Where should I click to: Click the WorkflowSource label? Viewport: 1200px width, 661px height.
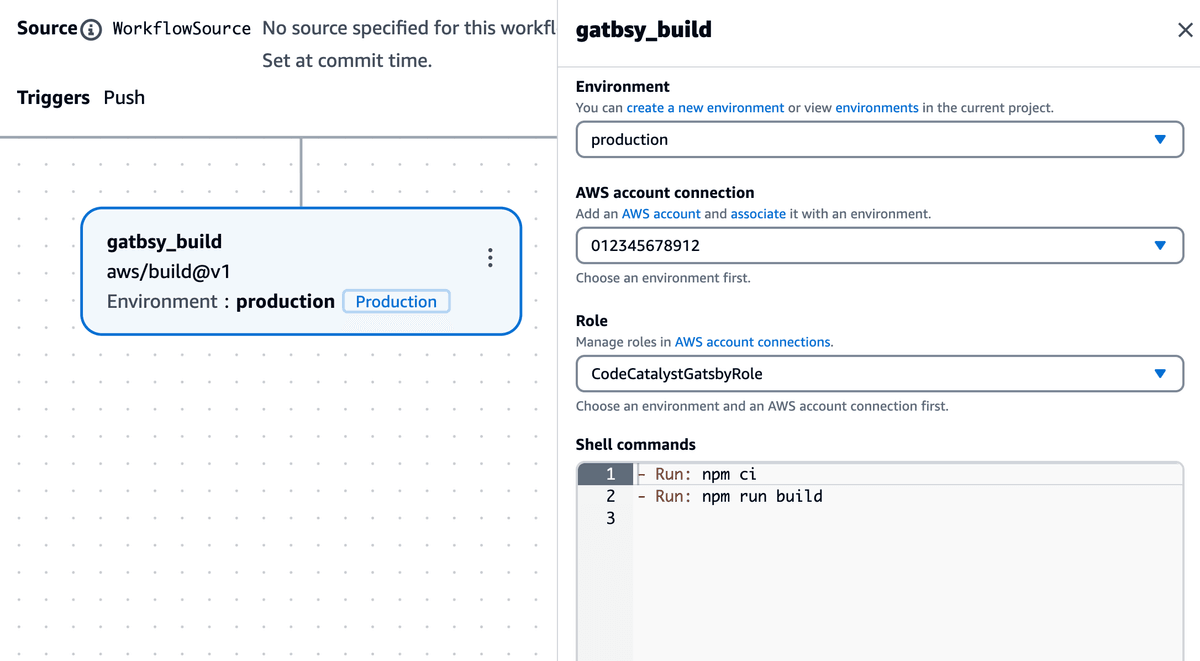[x=181, y=28]
